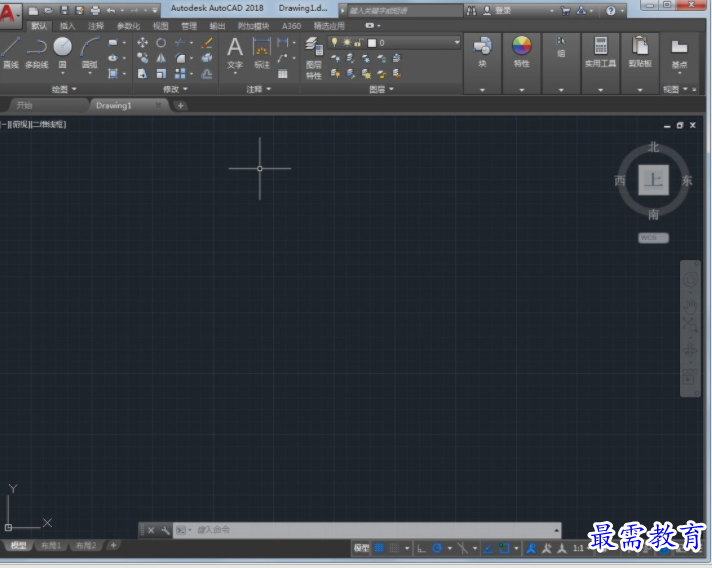Toggle object snap in status bar
Image resolution: width=712 pixels, height=568 pixels.
504,548
